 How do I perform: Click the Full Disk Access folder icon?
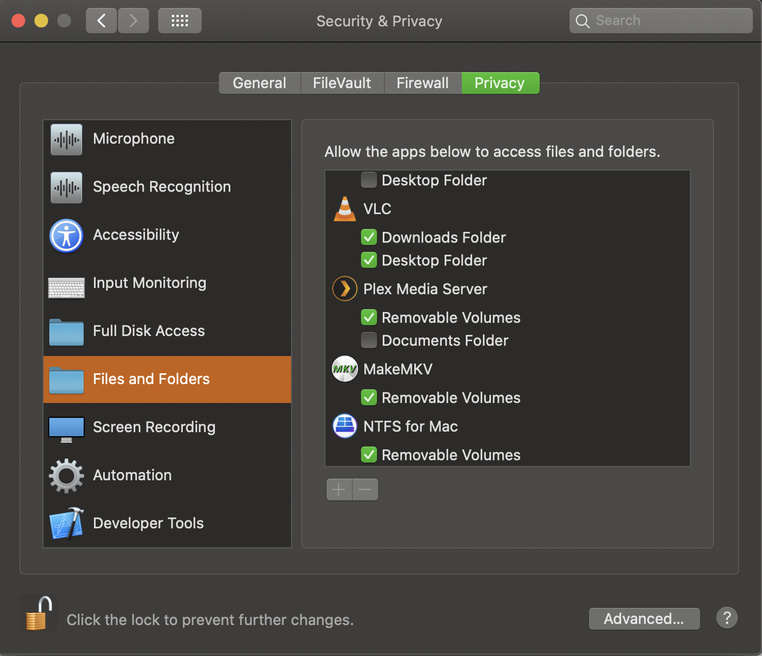[x=66, y=332]
